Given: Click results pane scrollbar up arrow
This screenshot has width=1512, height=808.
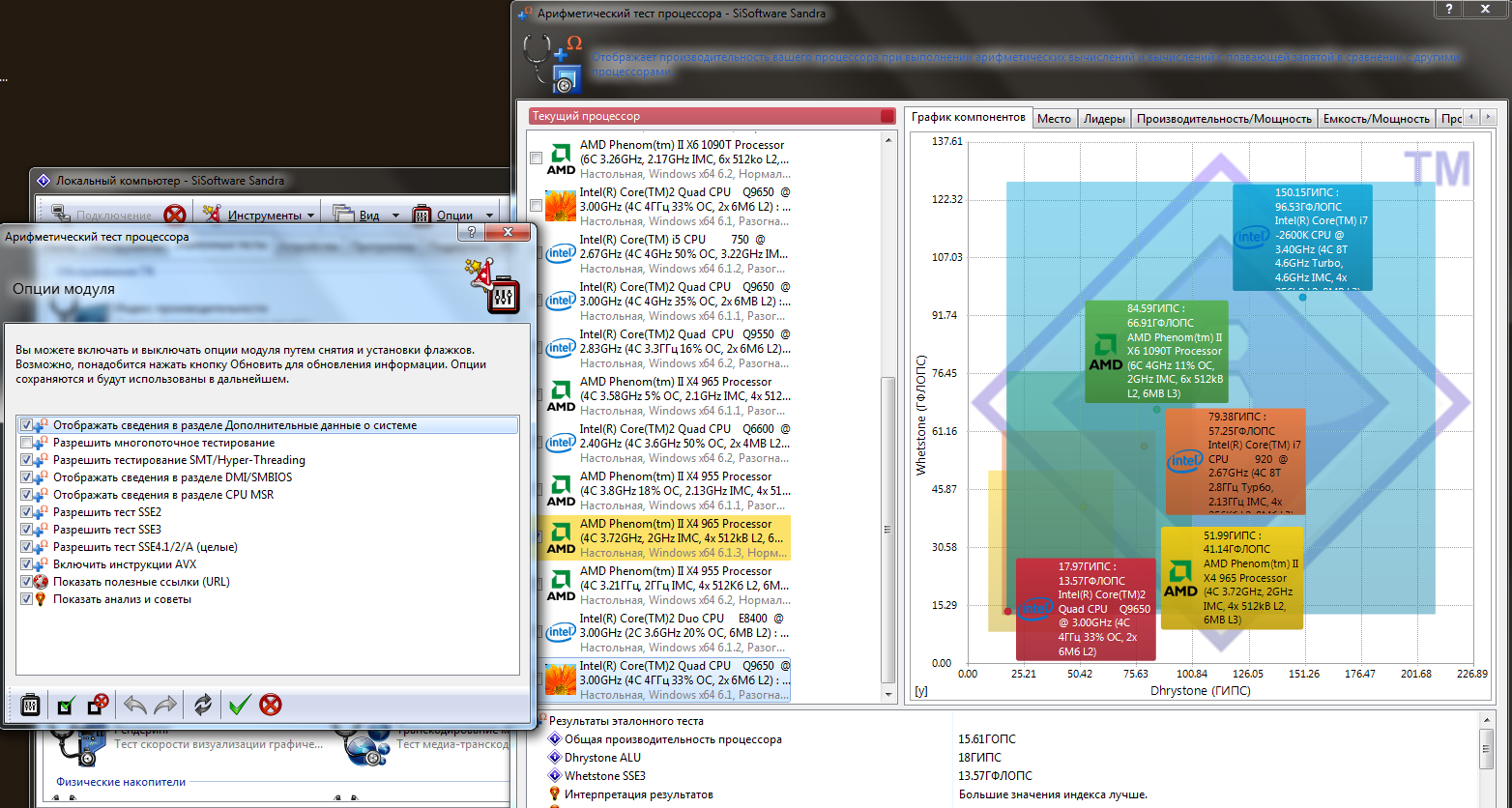Looking at the screenshot, I should click(1488, 721).
